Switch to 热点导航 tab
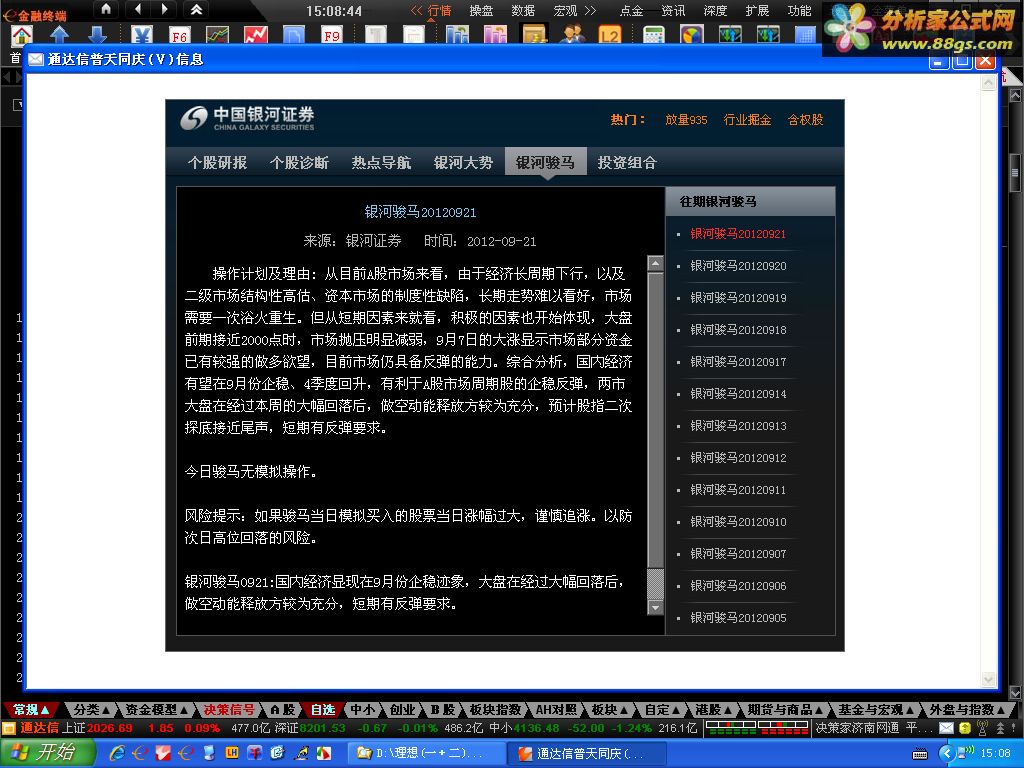This screenshot has height=768, width=1024. 381,162
